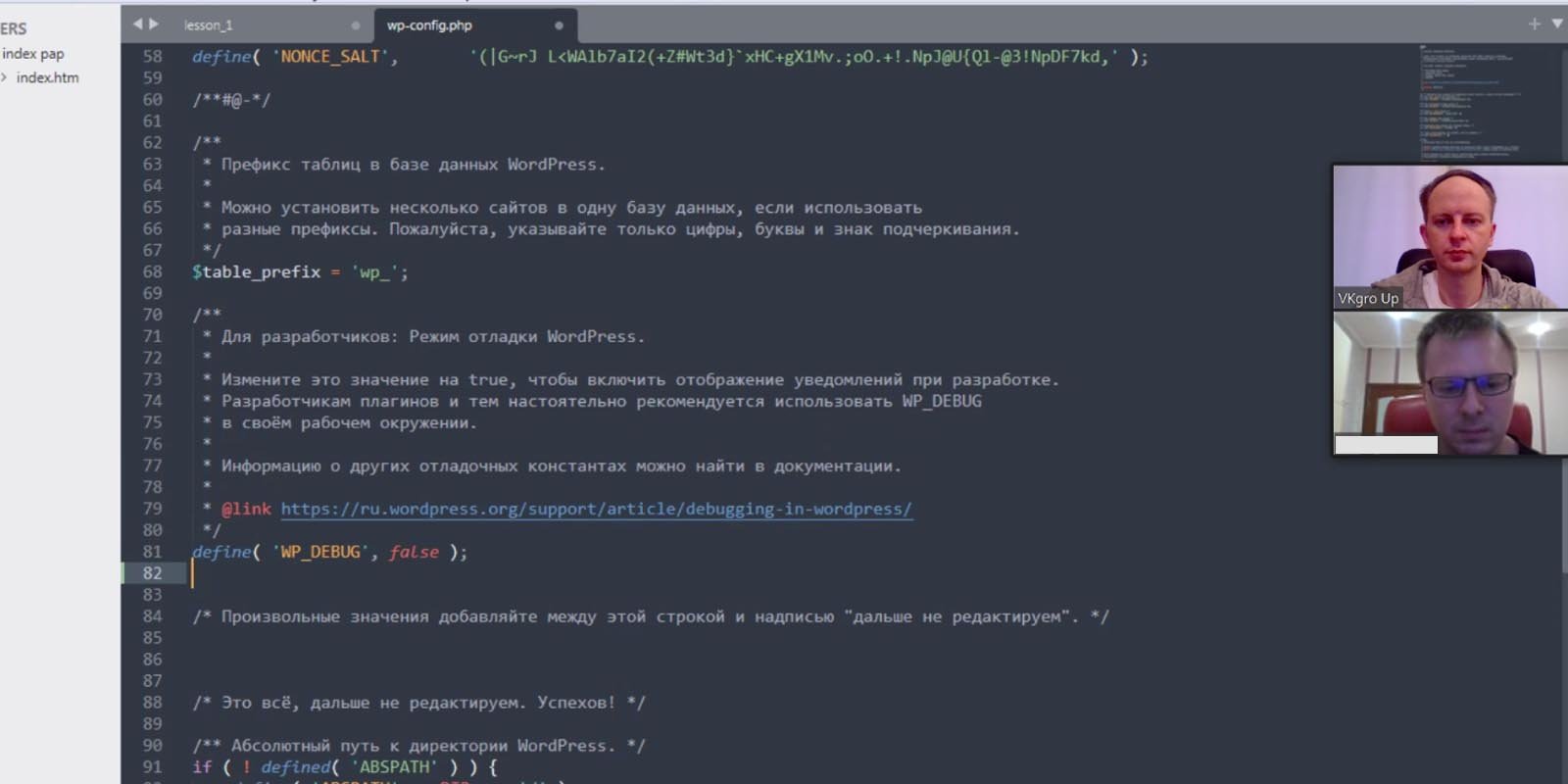Click the @link tag on line 79

pos(246,509)
